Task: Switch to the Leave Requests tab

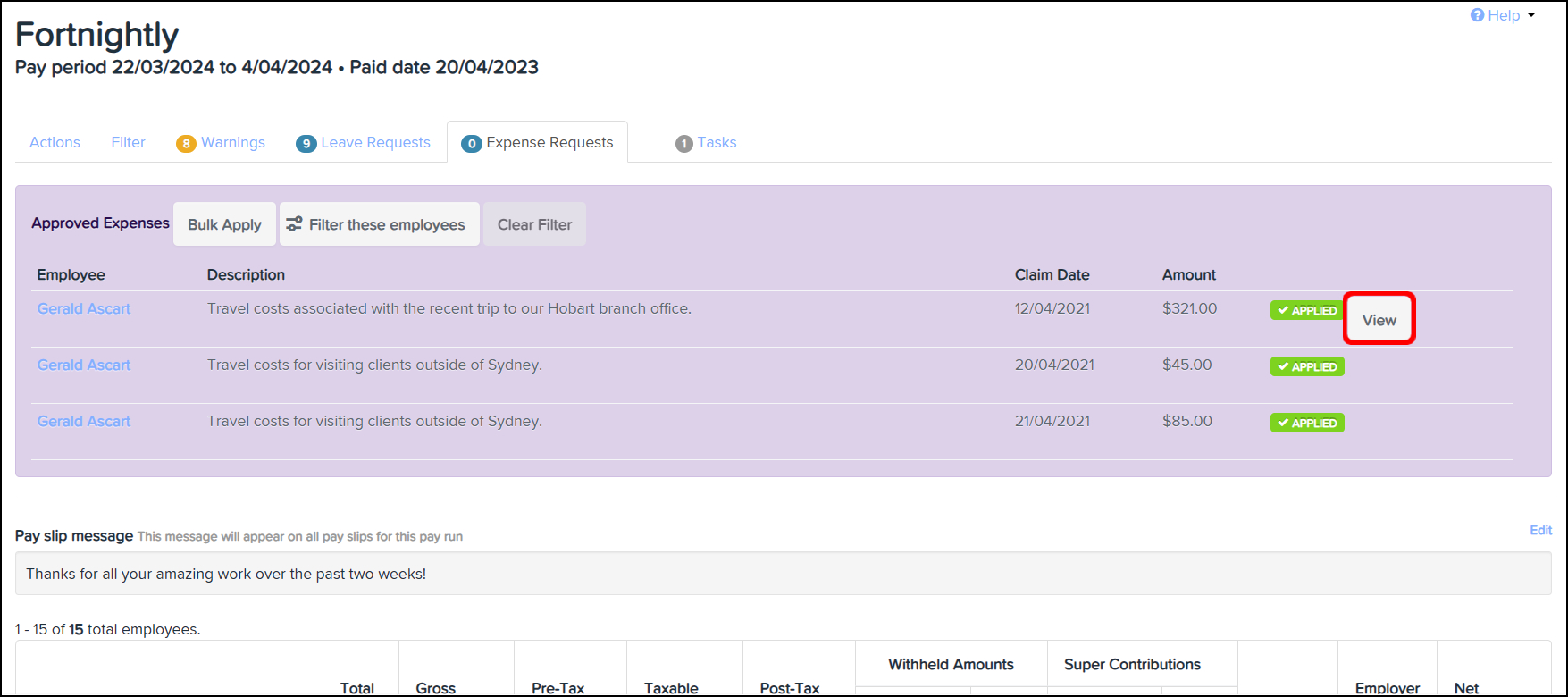Action: [375, 143]
